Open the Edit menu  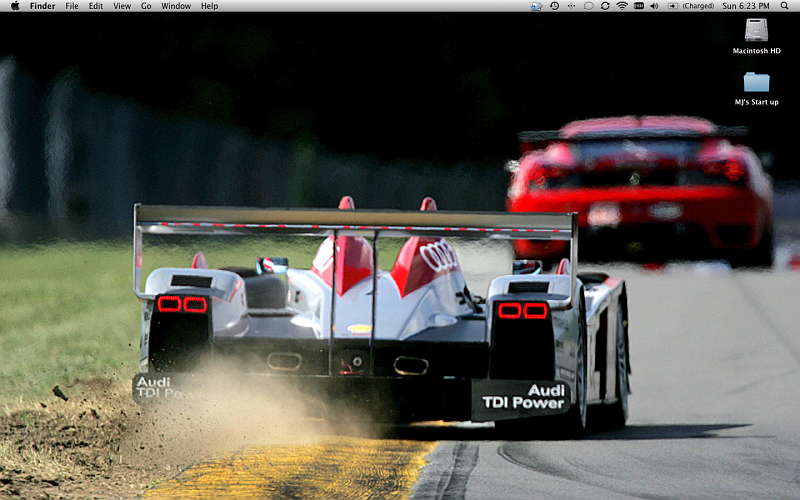tap(96, 6)
